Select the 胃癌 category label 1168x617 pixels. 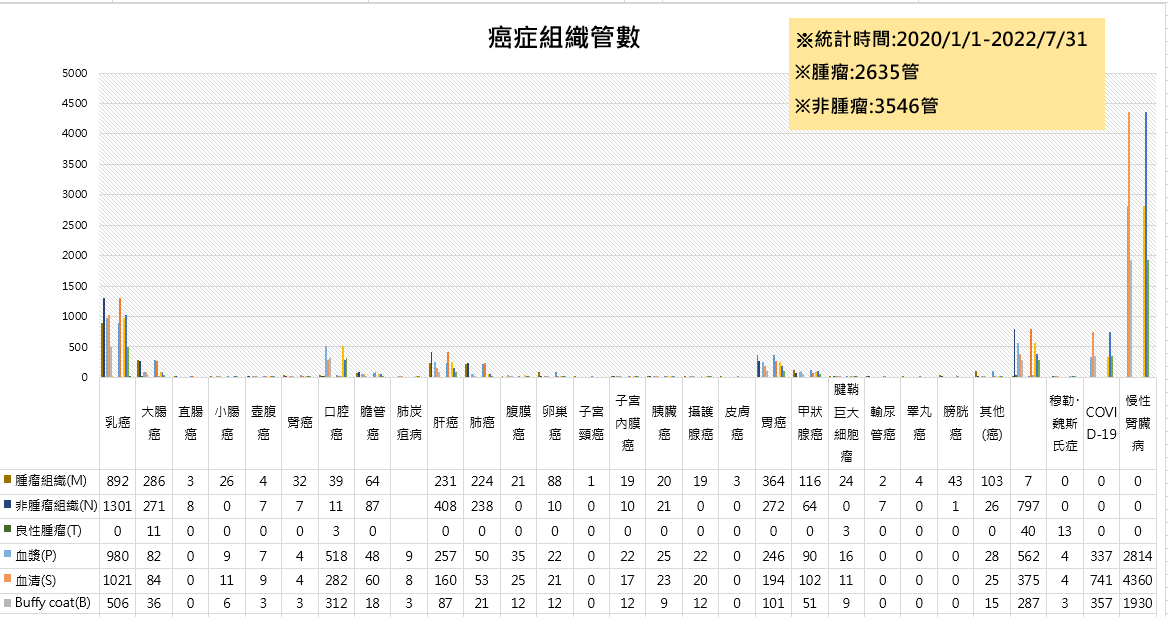(x=774, y=423)
